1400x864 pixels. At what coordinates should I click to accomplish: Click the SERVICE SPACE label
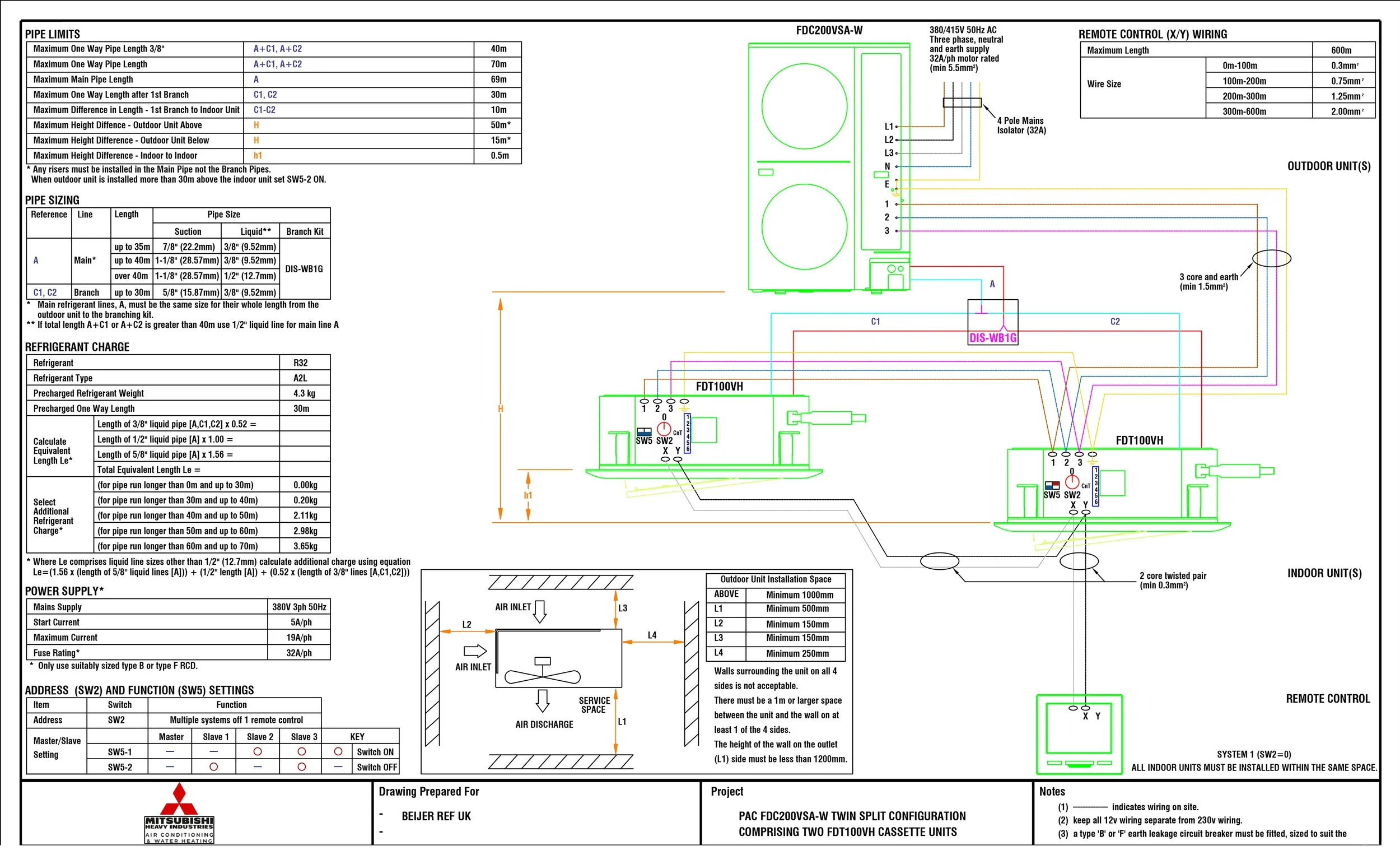tap(594, 704)
